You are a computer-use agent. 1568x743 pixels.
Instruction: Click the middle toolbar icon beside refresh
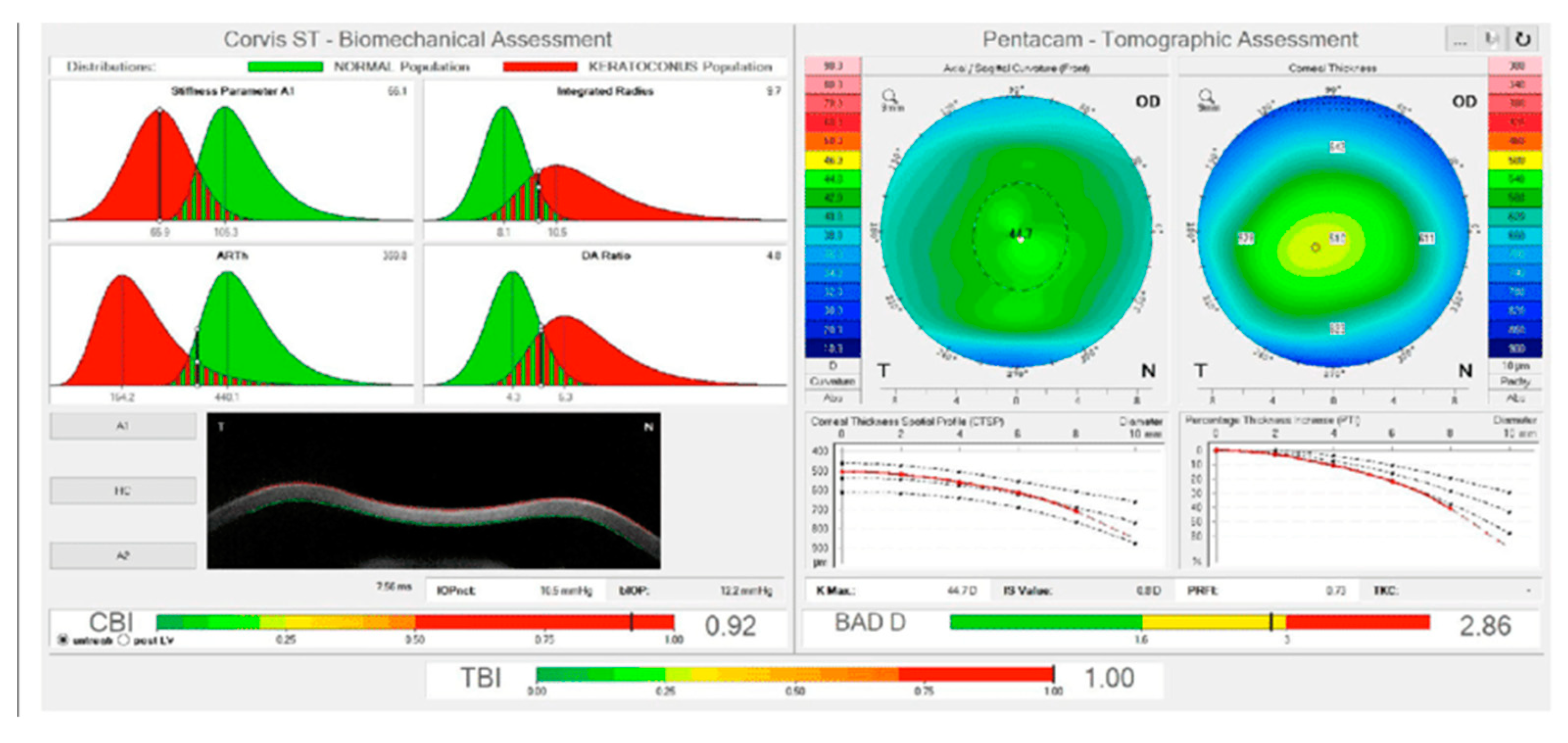(x=1491, y=40)
